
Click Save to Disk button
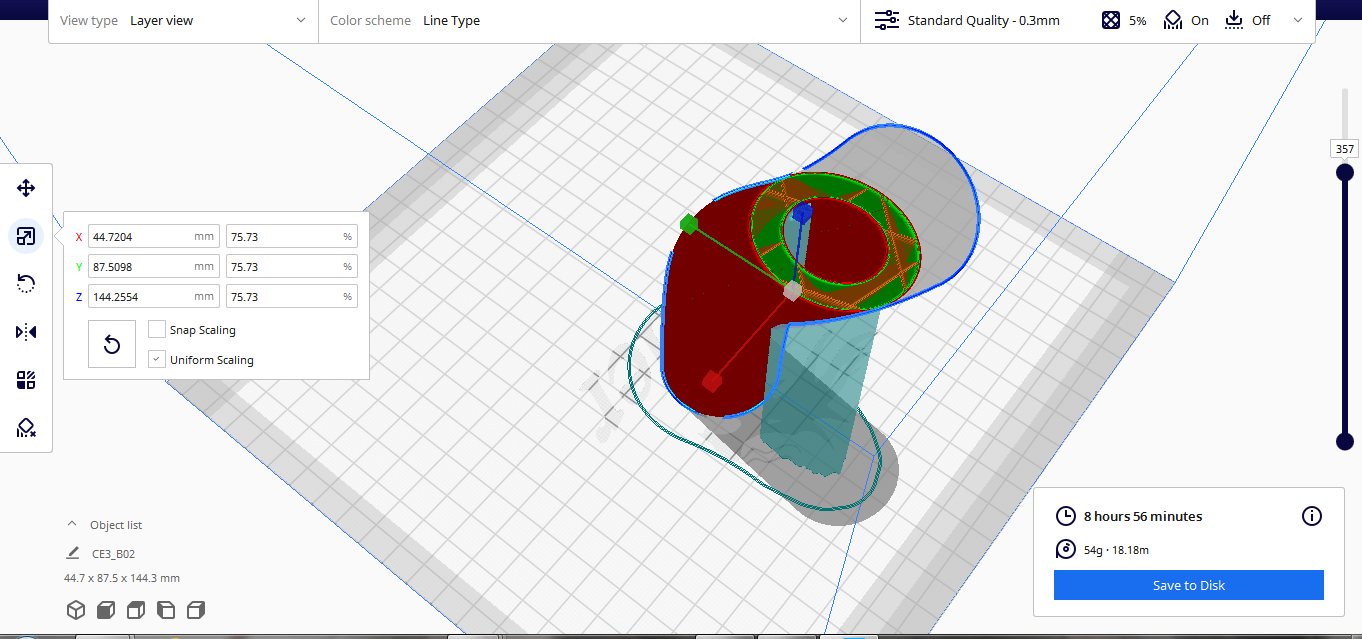[x=1188, y=585]
